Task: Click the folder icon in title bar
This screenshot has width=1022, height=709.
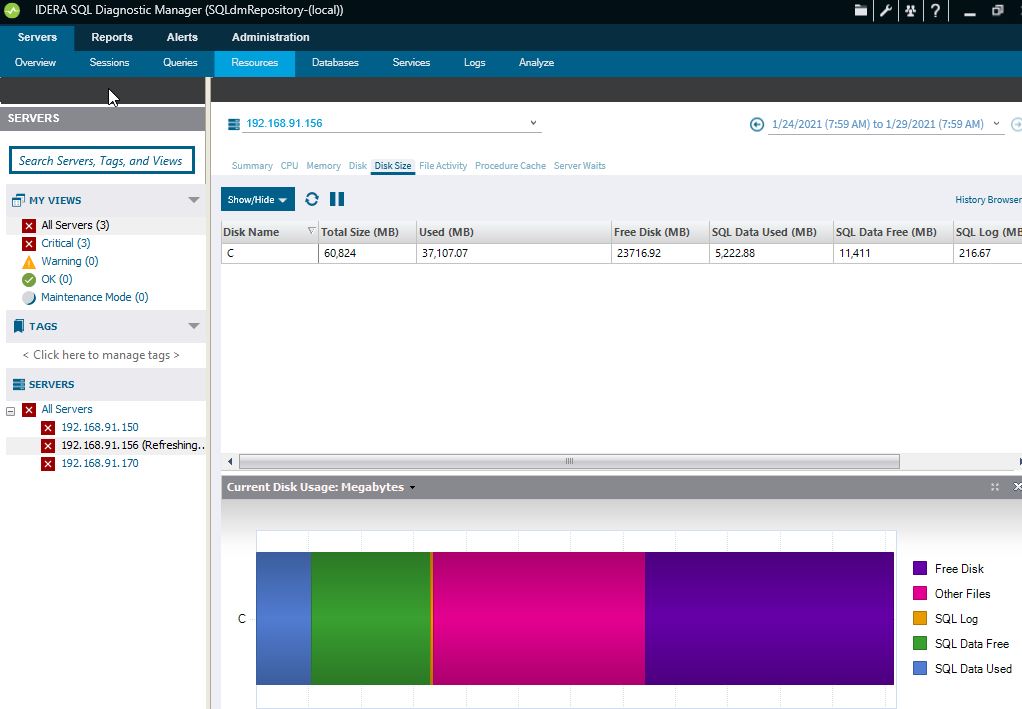Action: coord(860,10)
